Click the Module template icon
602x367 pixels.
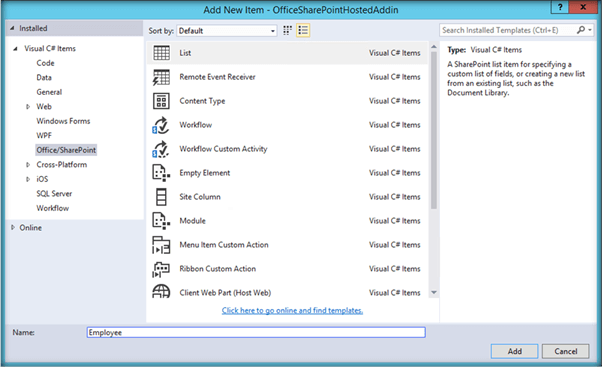tap(161, 221)
